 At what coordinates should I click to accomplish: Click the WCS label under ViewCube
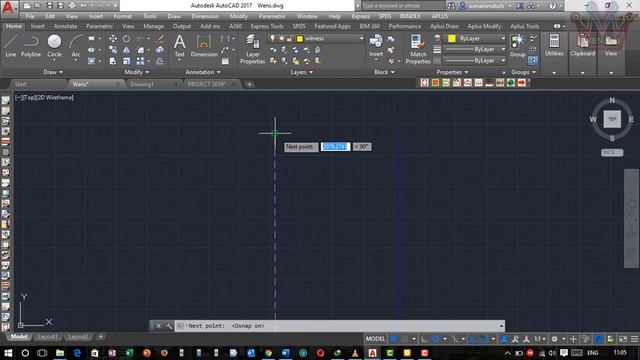pos(611,152)
